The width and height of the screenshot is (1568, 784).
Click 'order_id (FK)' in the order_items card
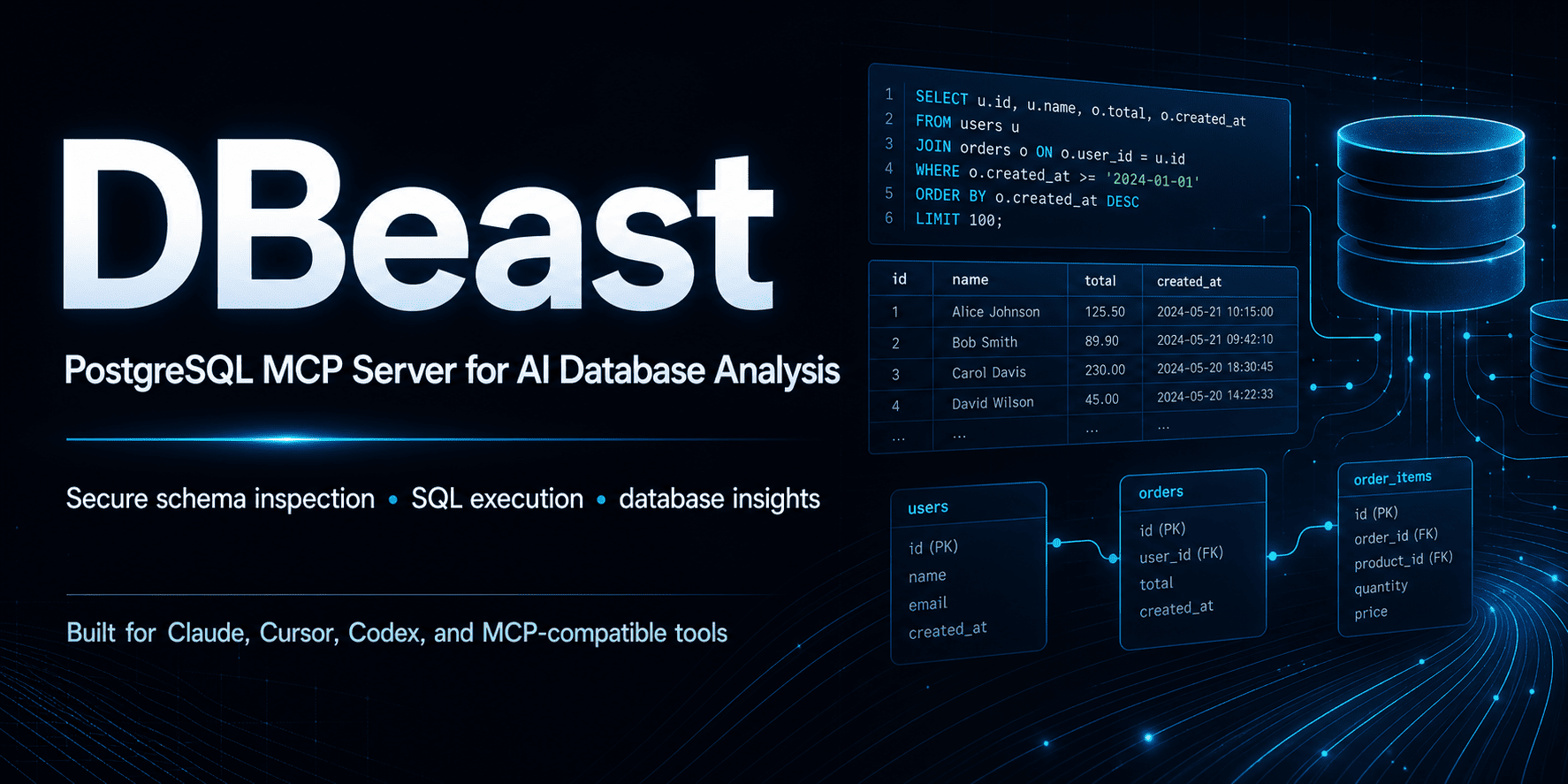[1397, 537]
